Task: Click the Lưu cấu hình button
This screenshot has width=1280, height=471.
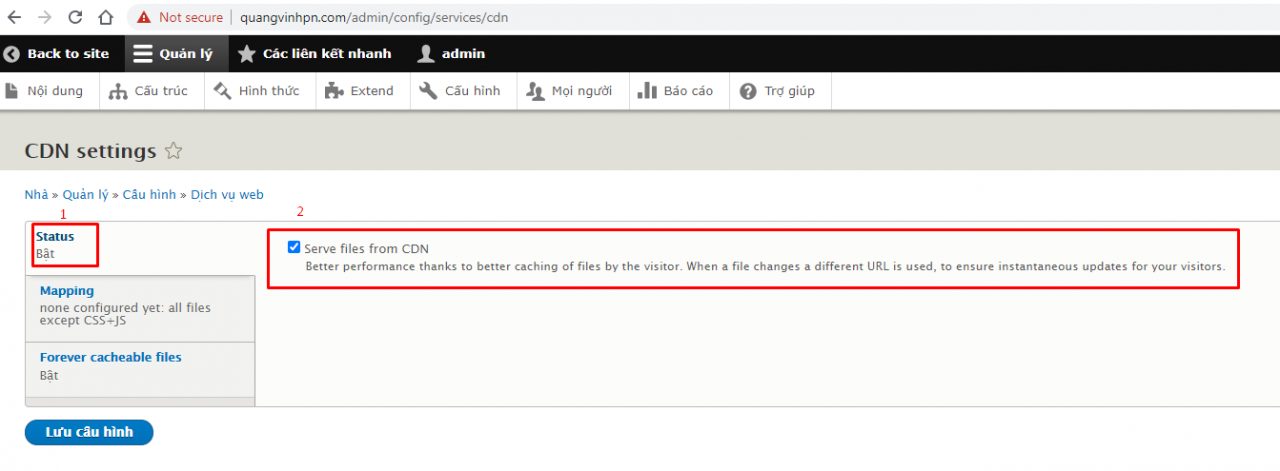Action: tap(89, 432)
